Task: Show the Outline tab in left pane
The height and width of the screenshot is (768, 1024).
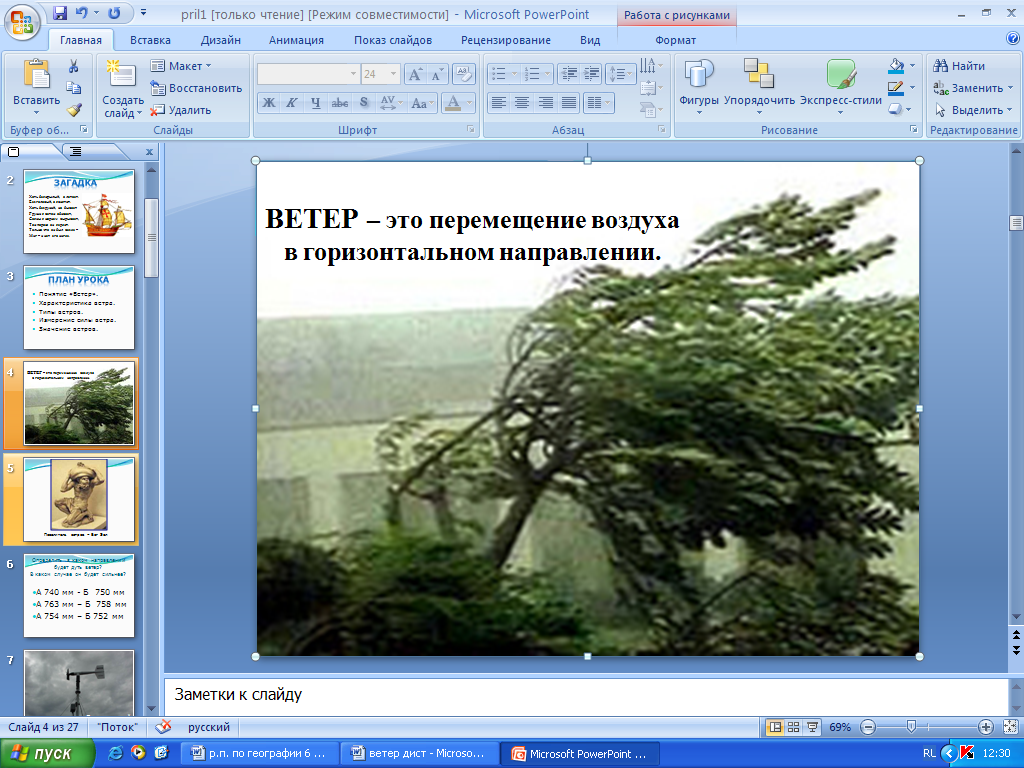Action: [76, 152]
